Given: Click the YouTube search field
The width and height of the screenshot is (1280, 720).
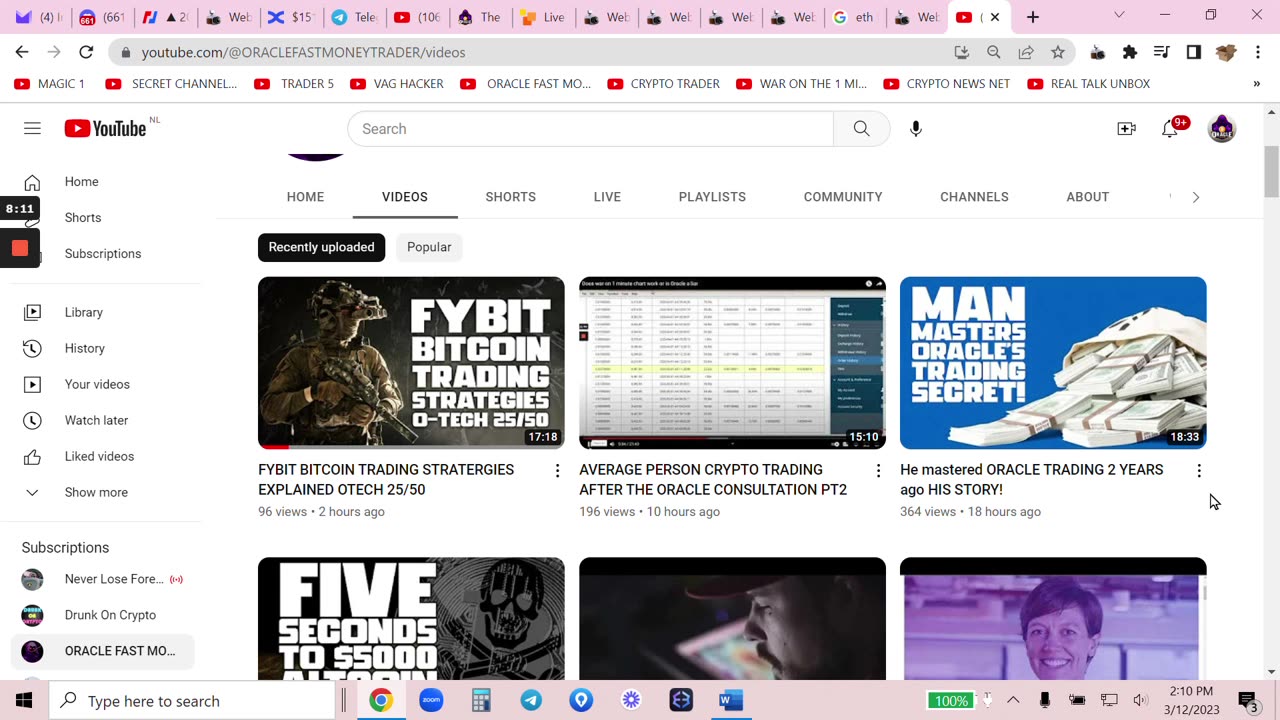Looking at the screenshot, I should [590, 129].
